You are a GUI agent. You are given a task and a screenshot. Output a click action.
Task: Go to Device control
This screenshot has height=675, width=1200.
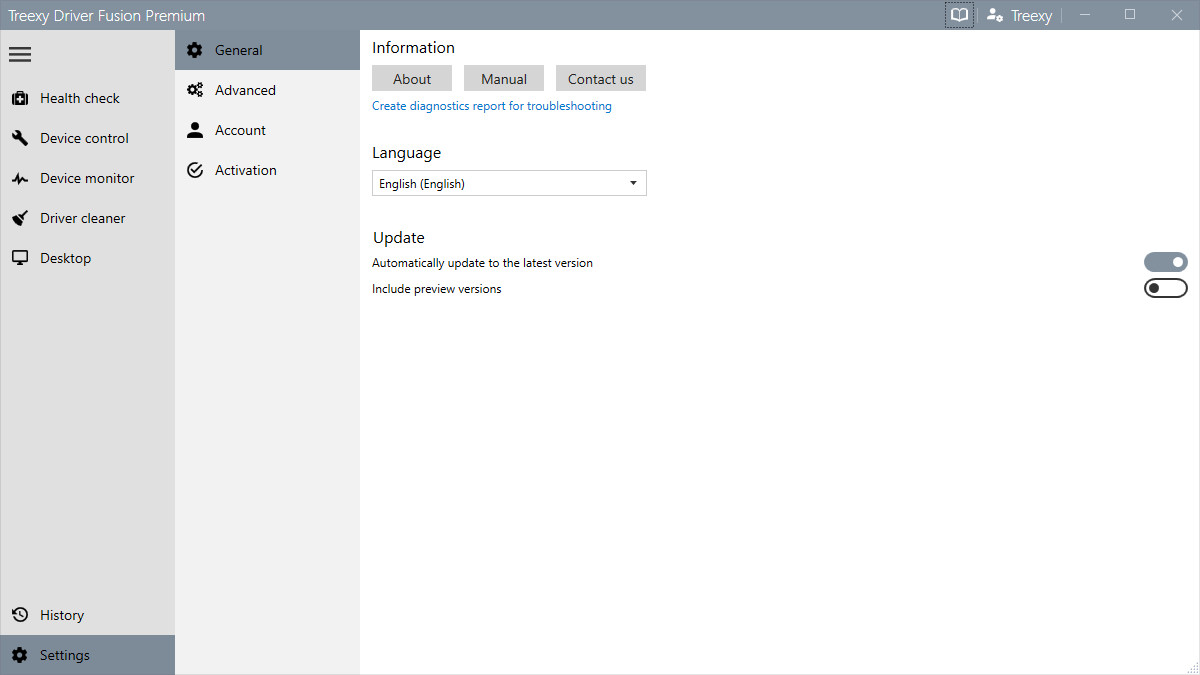[87, 138]
